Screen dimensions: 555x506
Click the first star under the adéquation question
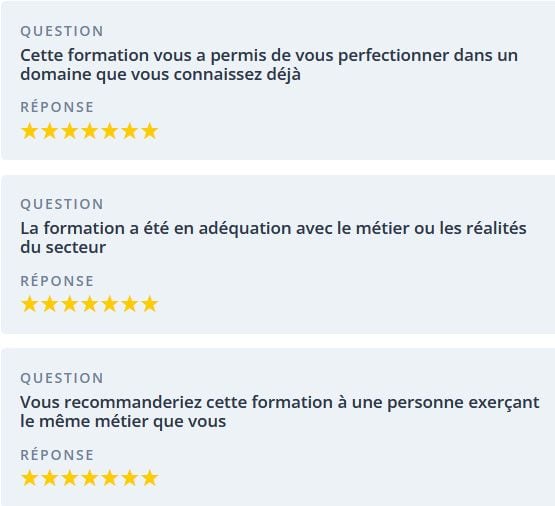coord(30,304)
